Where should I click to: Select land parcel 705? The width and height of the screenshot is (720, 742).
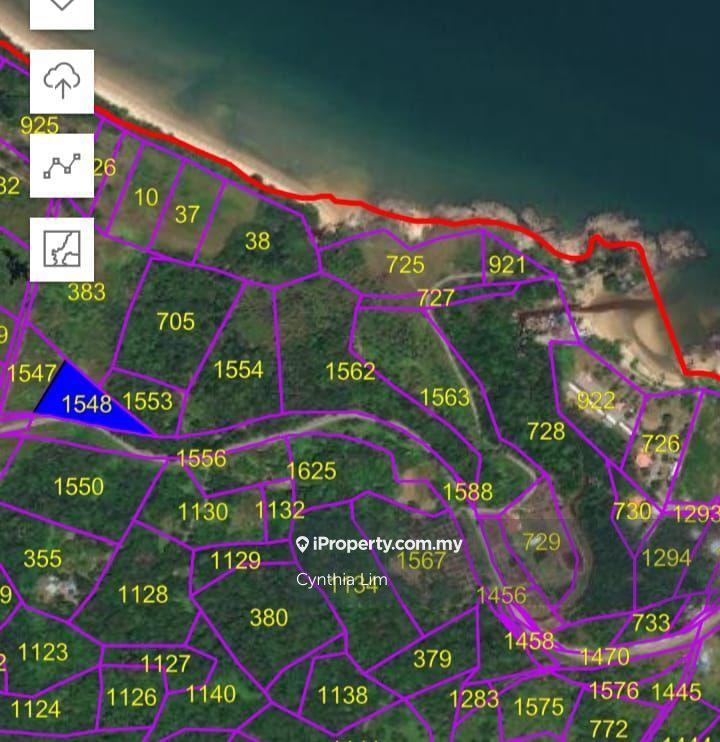(x=176, y=321)
